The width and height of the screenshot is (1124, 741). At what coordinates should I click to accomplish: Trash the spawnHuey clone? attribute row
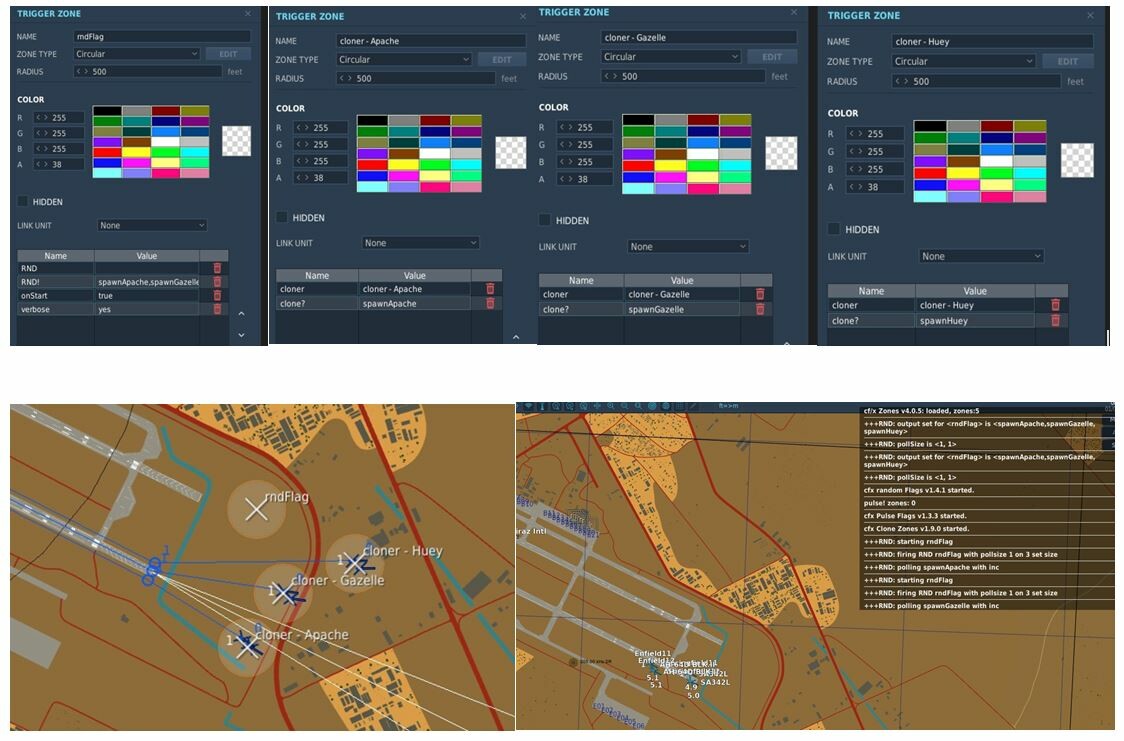point(1055,320)
